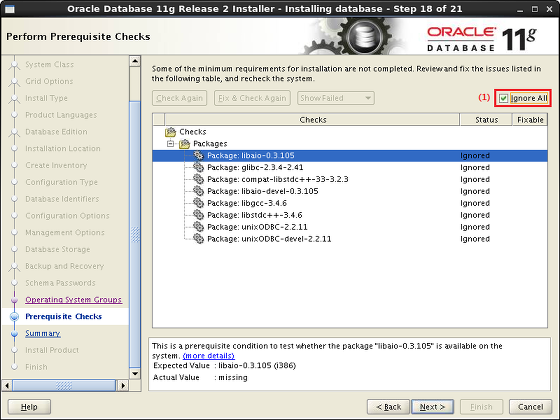Click the gear icon for unixODBC-devel-2.2.11
560x420 pixels.
(x=198, y=239)
